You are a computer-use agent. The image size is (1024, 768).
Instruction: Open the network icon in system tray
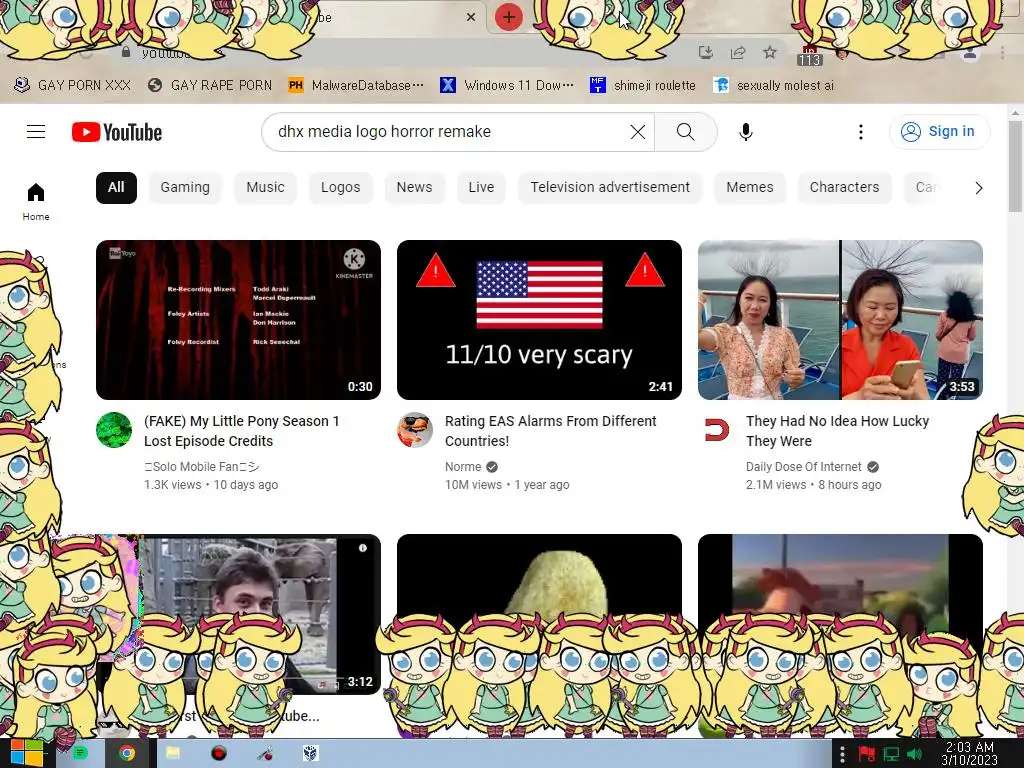tap(891, 755)
